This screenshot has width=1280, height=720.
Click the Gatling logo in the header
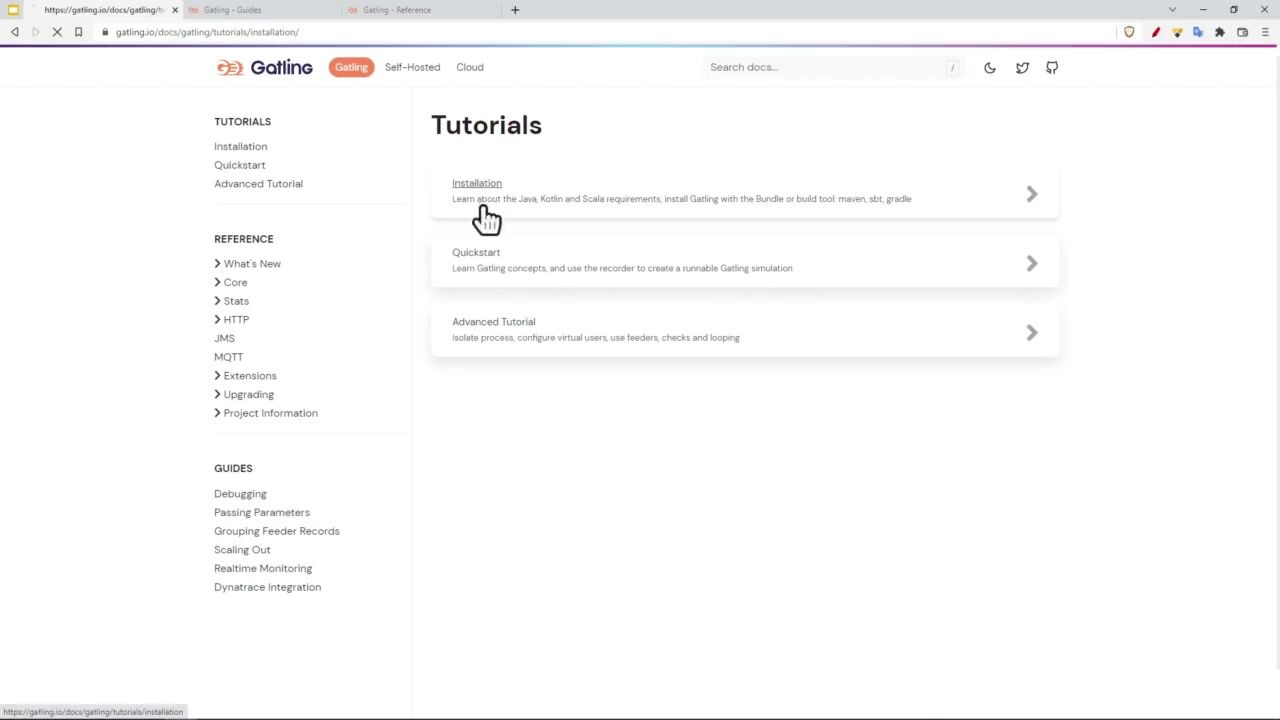click(264, 68)
